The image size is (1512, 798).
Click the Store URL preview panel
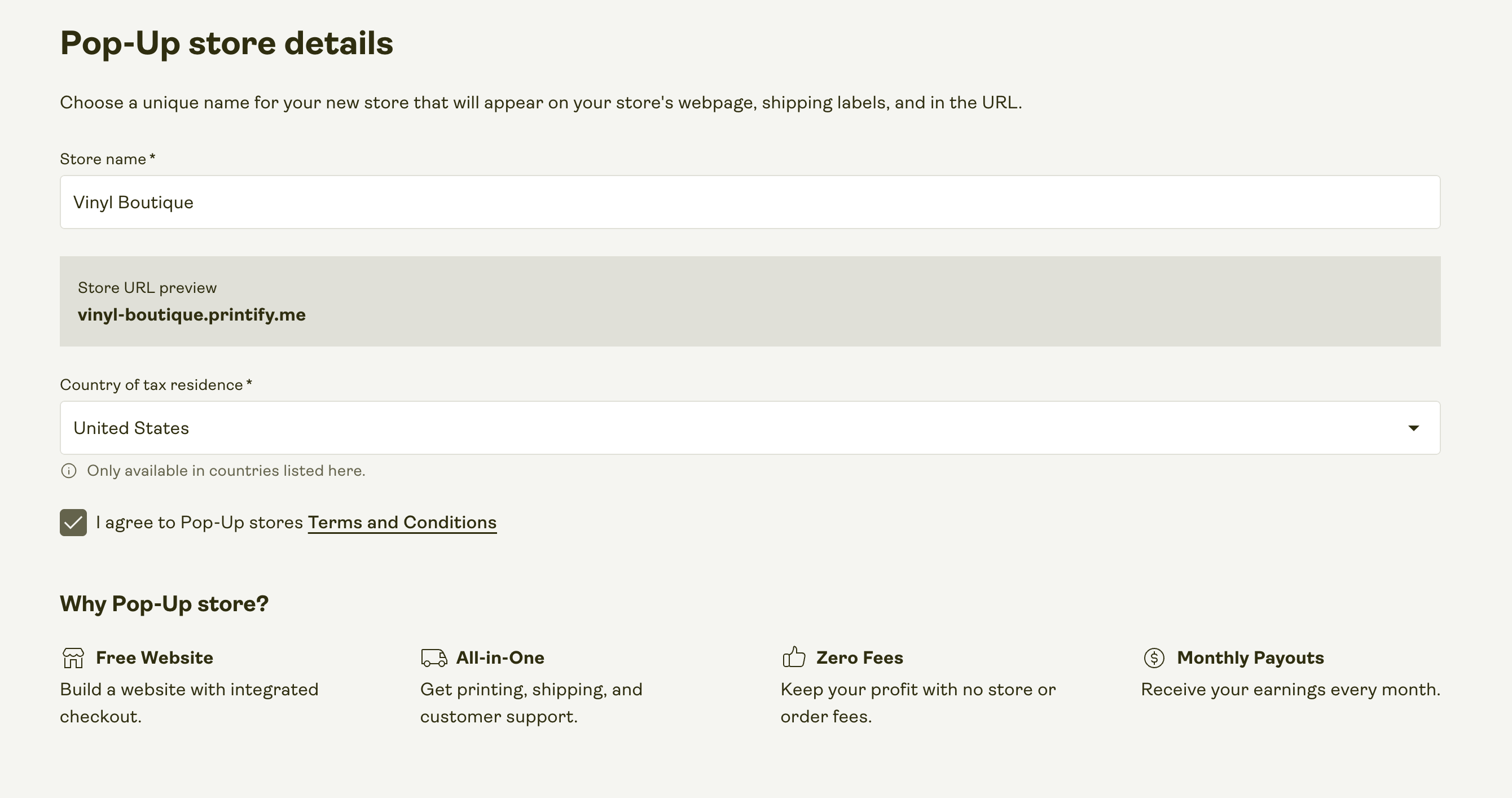[x=750, y=301]
